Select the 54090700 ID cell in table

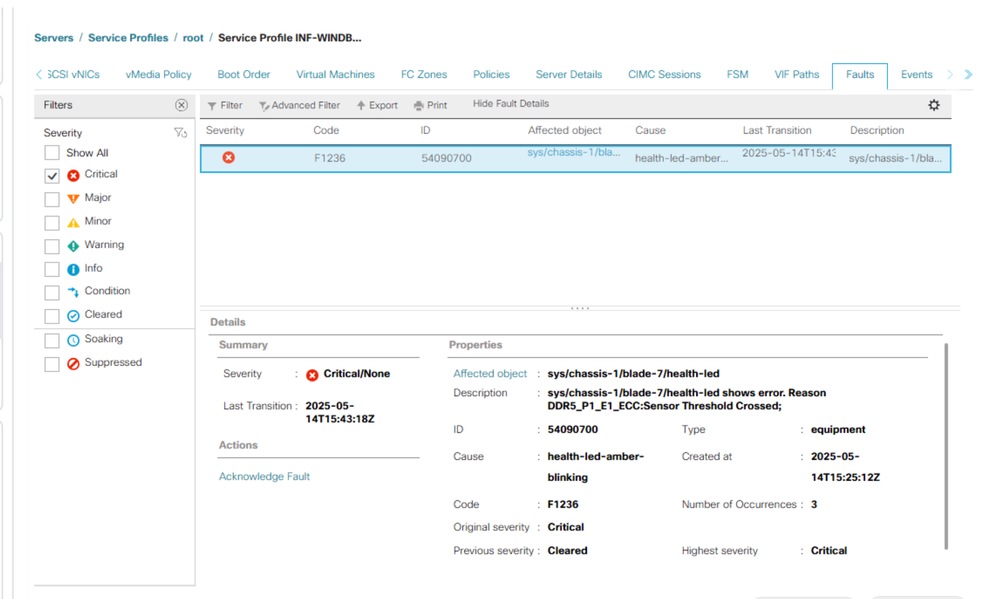[446, 158]
